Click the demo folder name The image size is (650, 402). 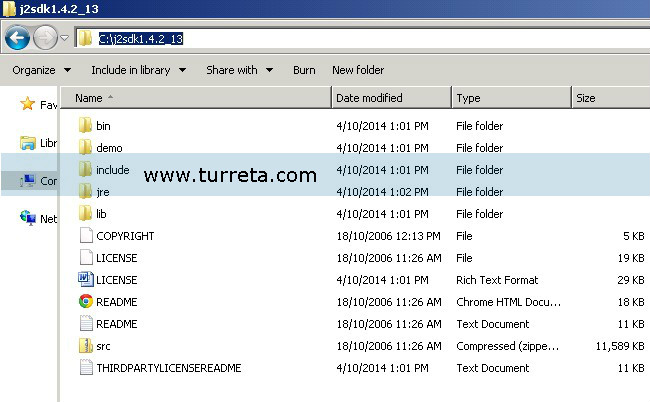(x=109, y=148)
